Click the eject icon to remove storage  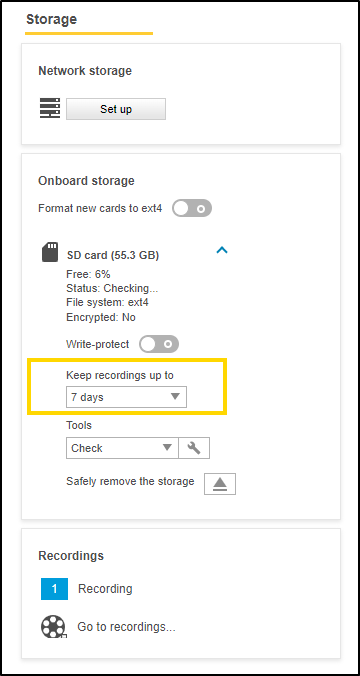coord(220,484)
